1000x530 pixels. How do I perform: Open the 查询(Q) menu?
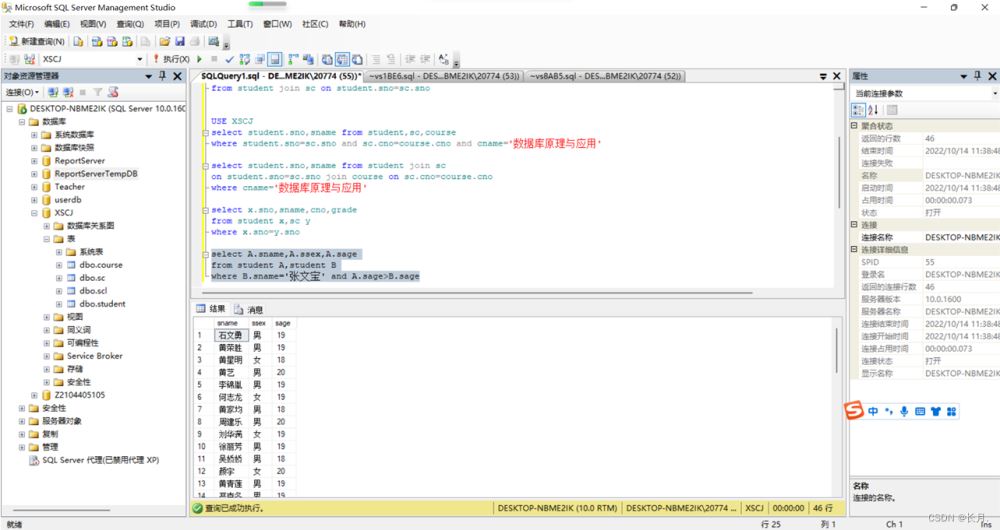pyautogui.click(x=130, y=24)
